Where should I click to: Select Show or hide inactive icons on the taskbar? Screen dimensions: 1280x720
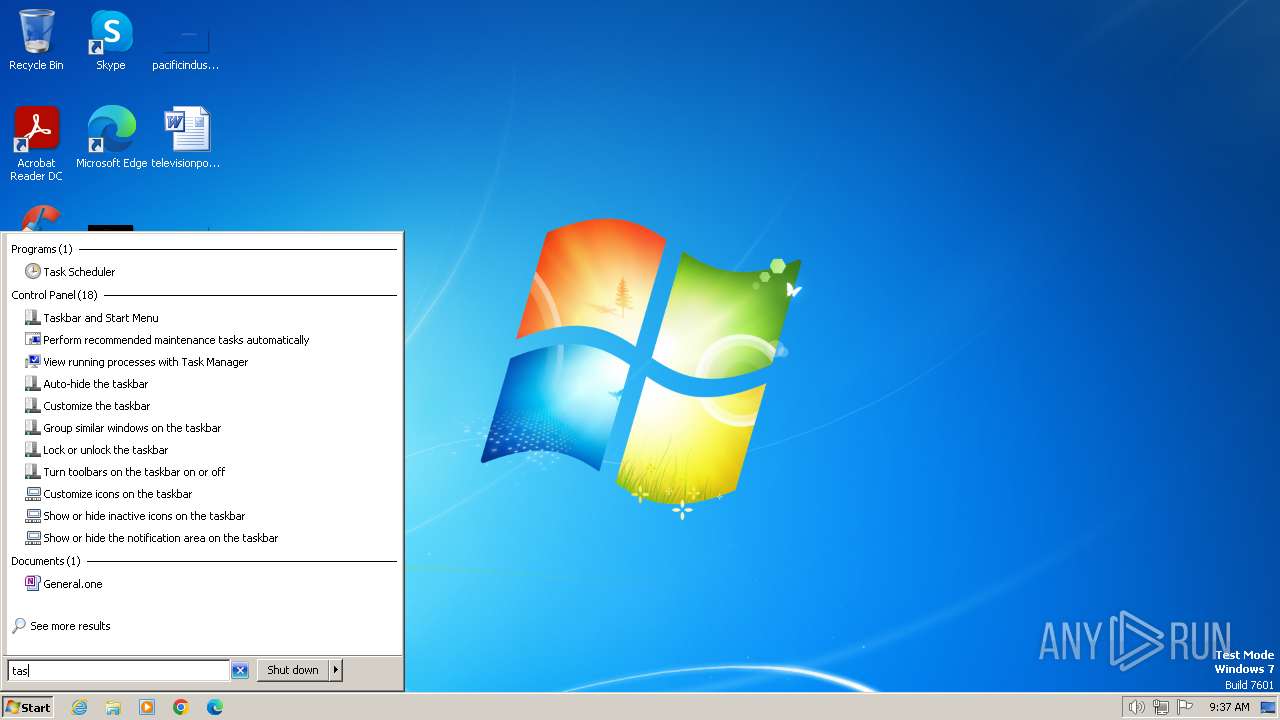tap(144, 516)
